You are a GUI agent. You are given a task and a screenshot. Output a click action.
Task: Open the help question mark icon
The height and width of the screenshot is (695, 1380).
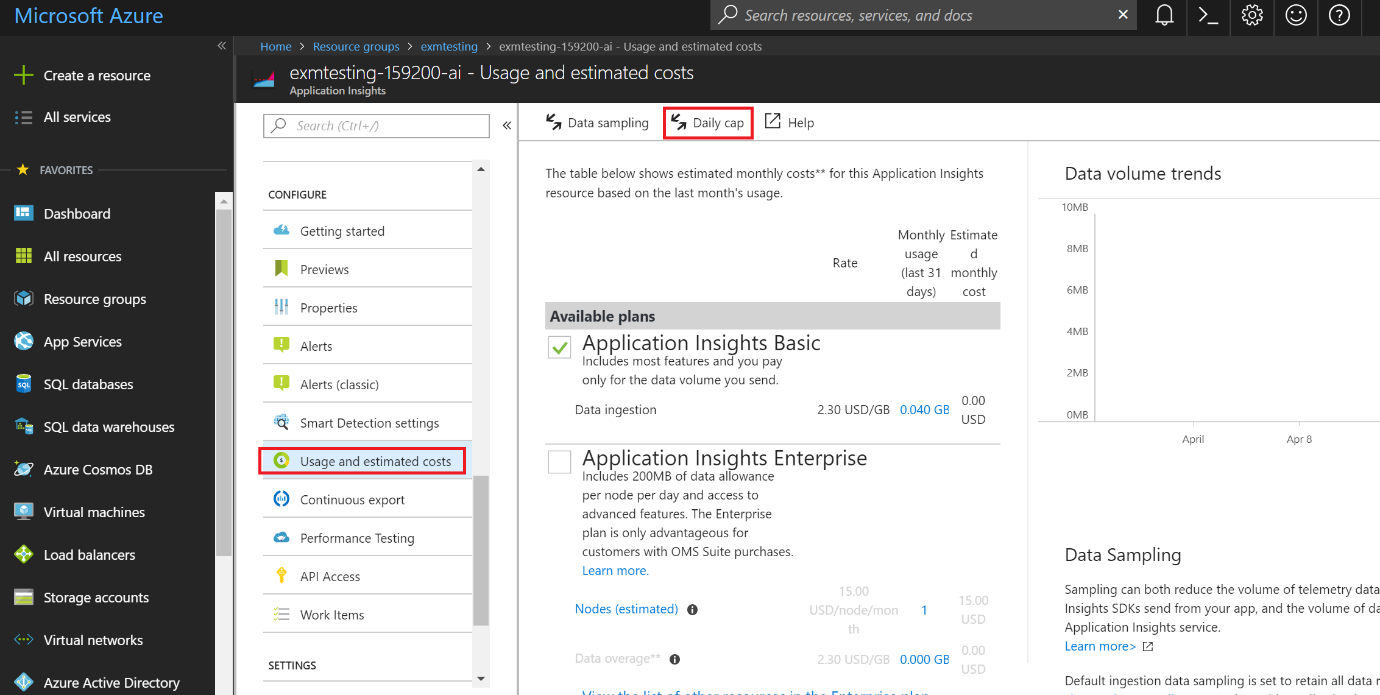[x=1340, y=15]
